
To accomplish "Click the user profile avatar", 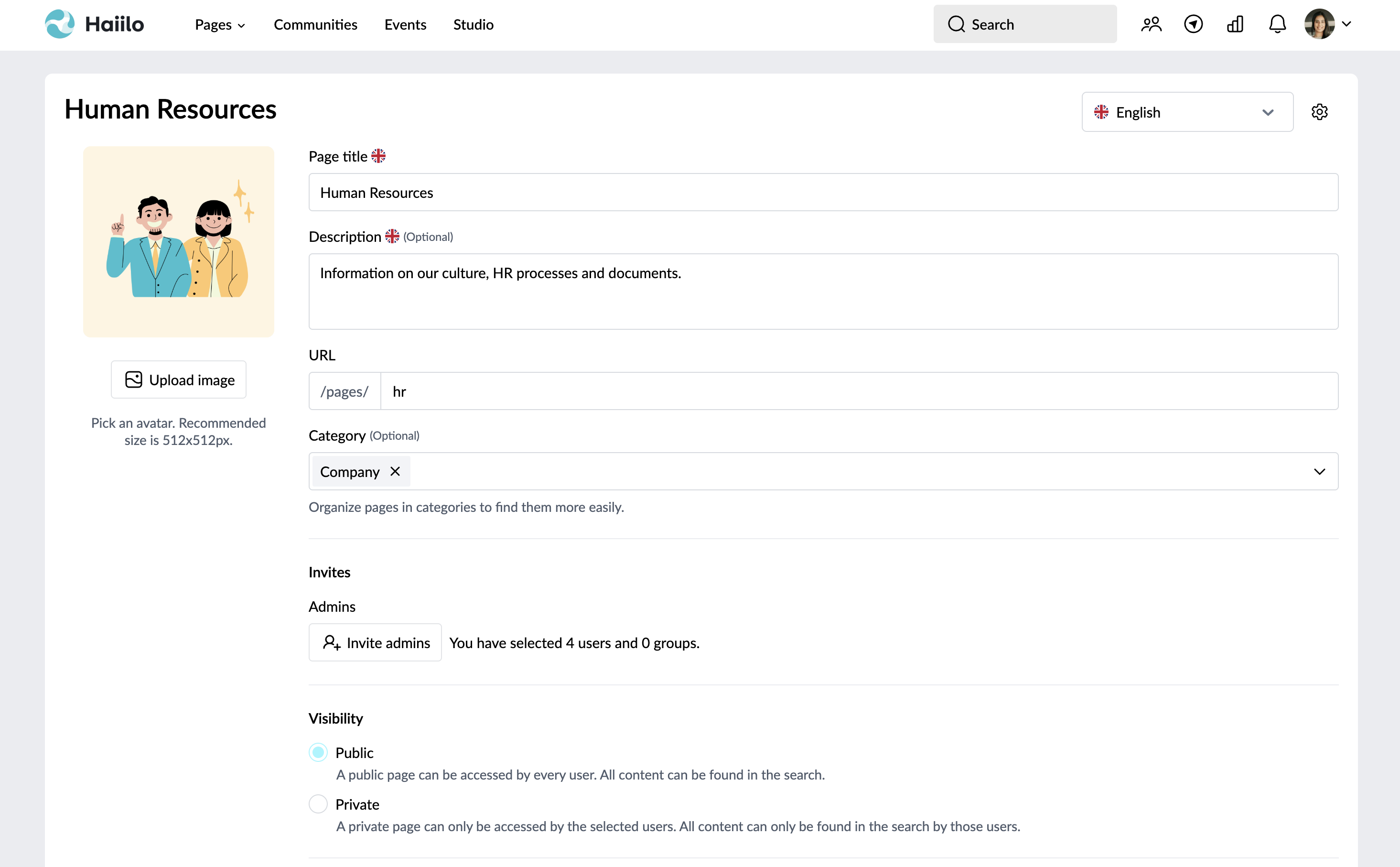I will [1319, 24].
